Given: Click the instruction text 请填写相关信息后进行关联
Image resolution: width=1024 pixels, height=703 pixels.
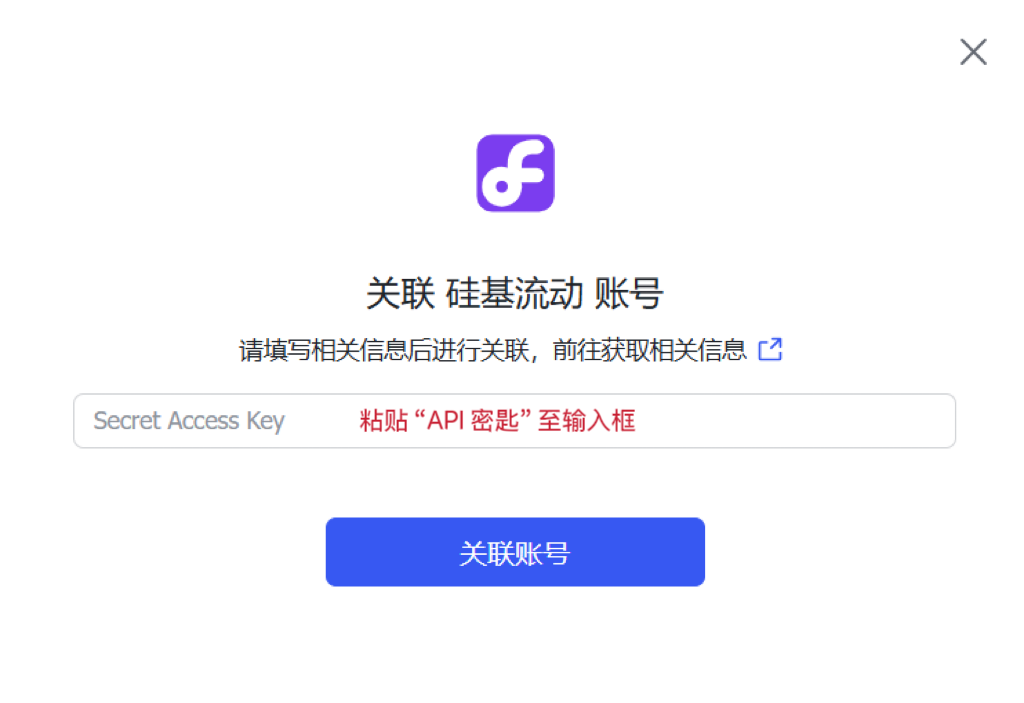Looking at the screenshot, I should click(384, 350).
